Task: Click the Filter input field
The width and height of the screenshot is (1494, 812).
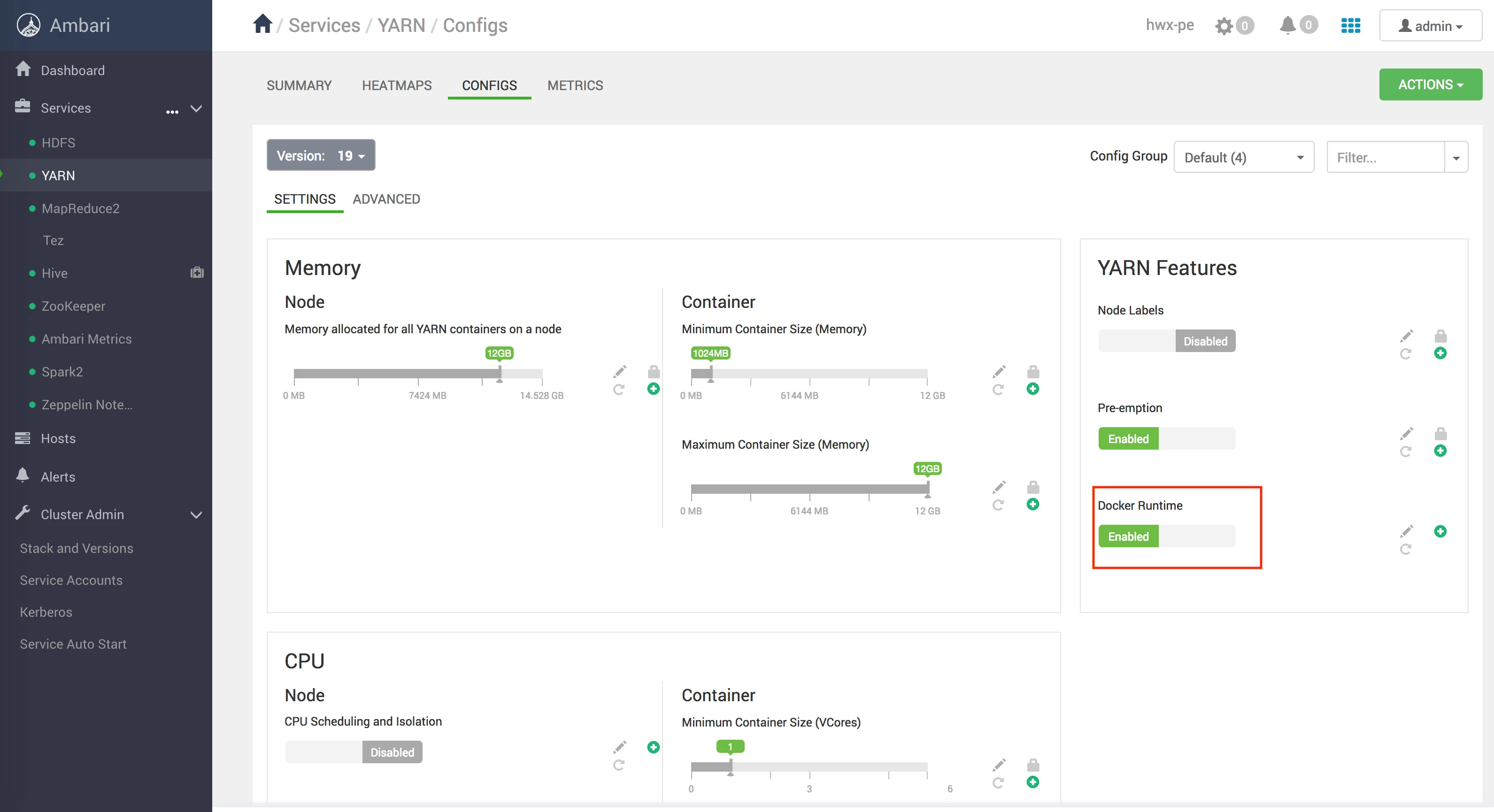Action: click(x=1386, y=157)
